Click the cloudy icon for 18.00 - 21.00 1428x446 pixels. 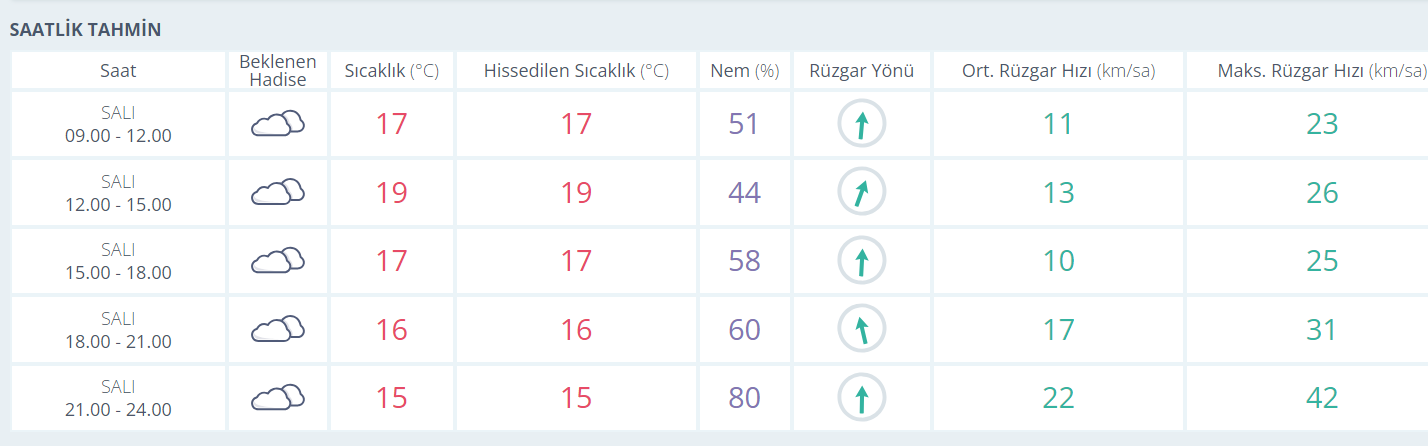tap(277, 329)
